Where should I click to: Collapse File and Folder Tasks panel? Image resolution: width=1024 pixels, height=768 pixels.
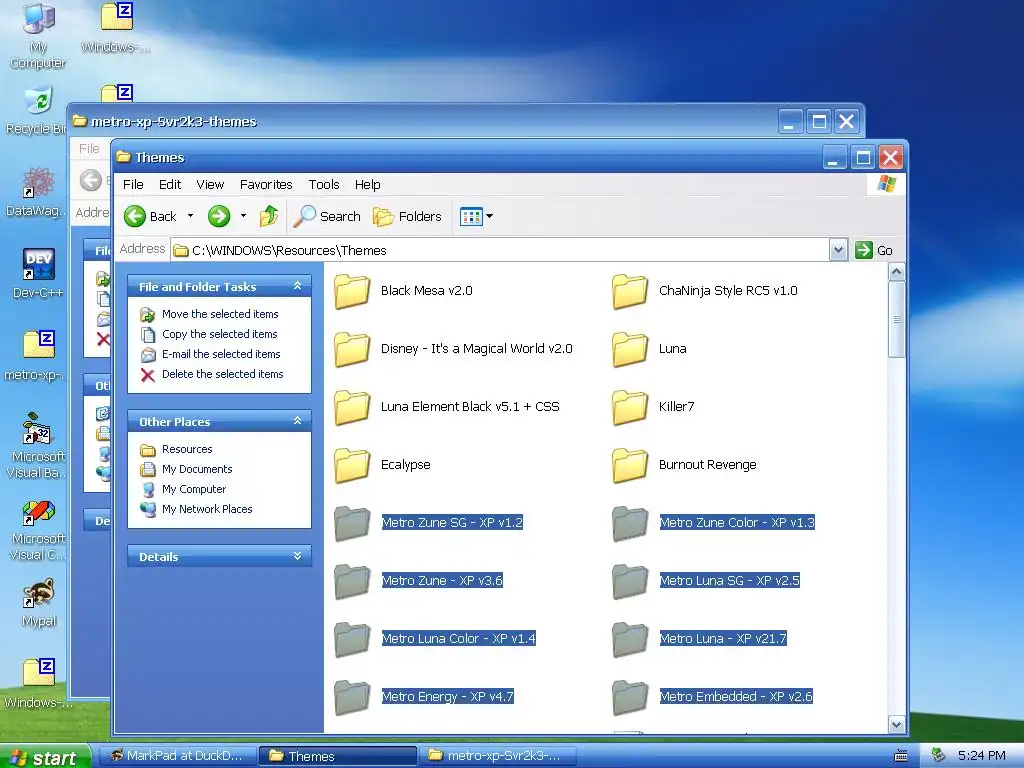(x=297, y=286)
